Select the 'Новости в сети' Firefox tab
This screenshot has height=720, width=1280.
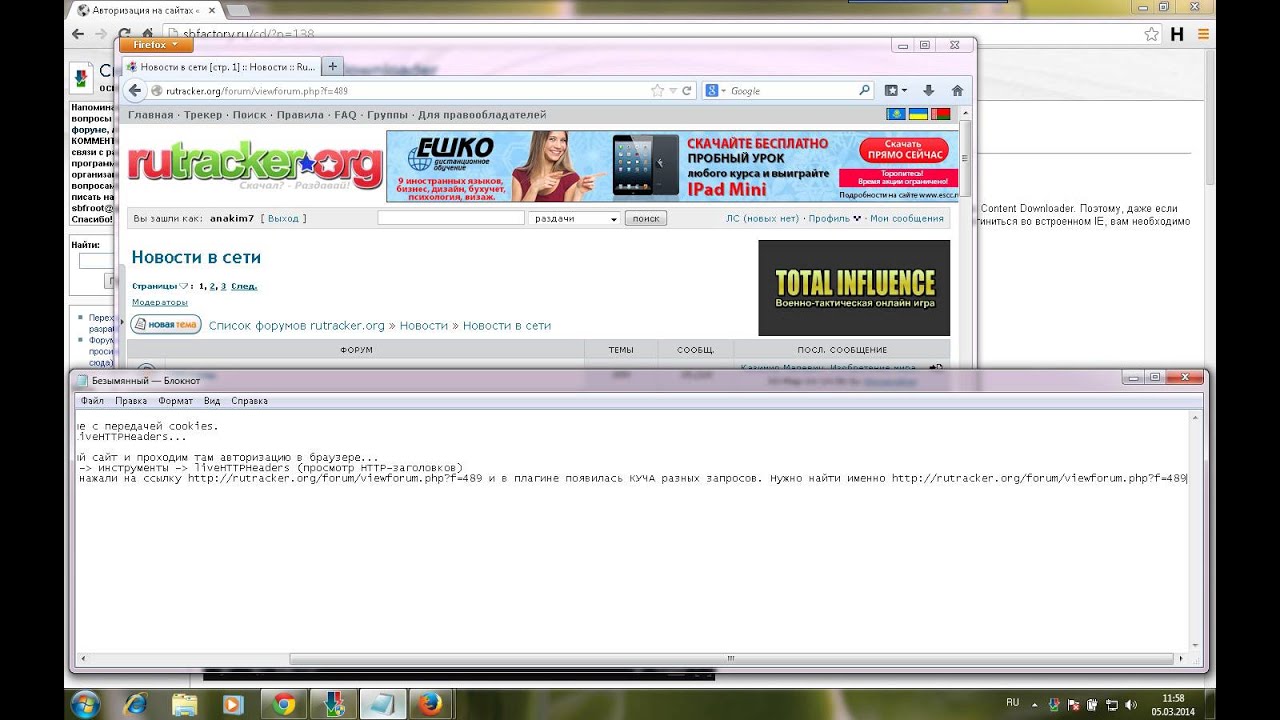pos(220,66)
